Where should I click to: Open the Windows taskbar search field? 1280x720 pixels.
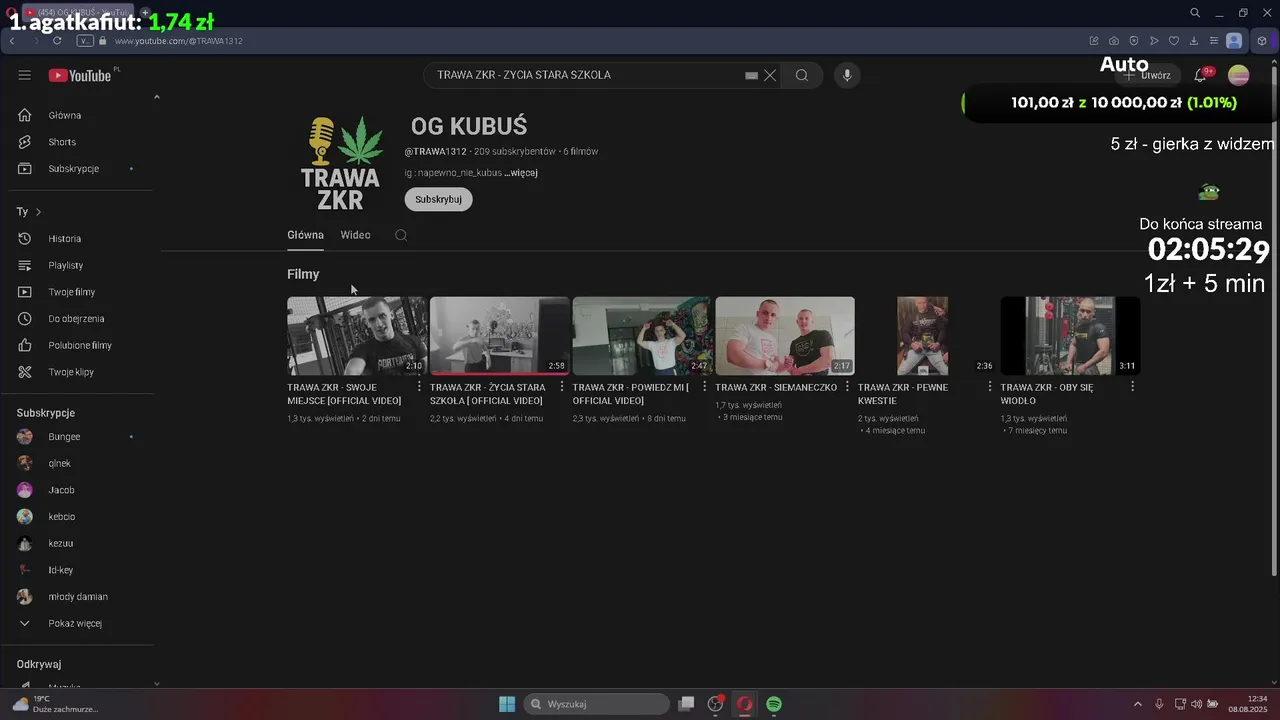597,704
